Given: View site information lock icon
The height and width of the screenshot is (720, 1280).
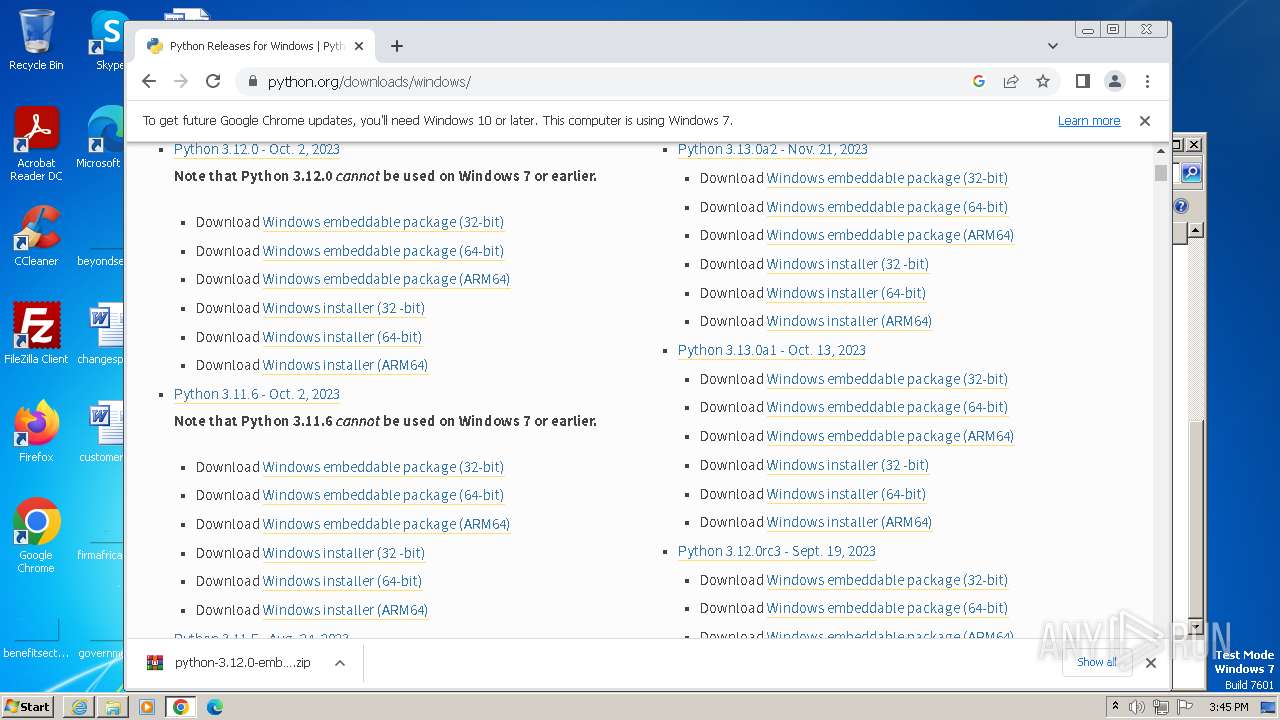Looking at the screenshot, I should [x=251, y=82].
